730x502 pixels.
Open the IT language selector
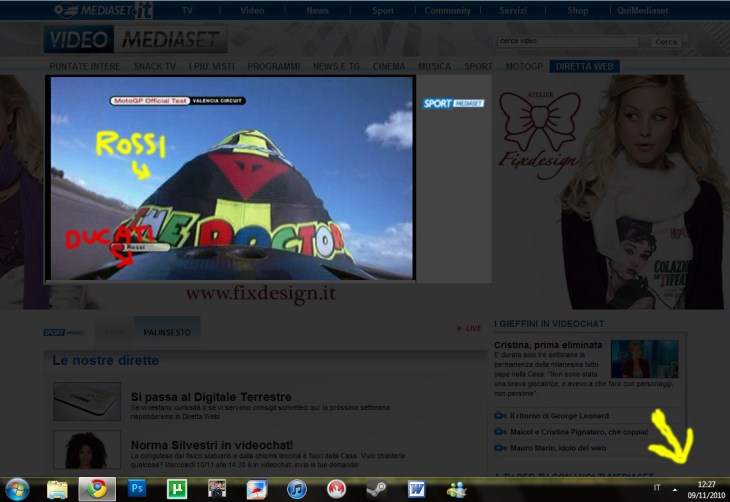click(657, 488)
